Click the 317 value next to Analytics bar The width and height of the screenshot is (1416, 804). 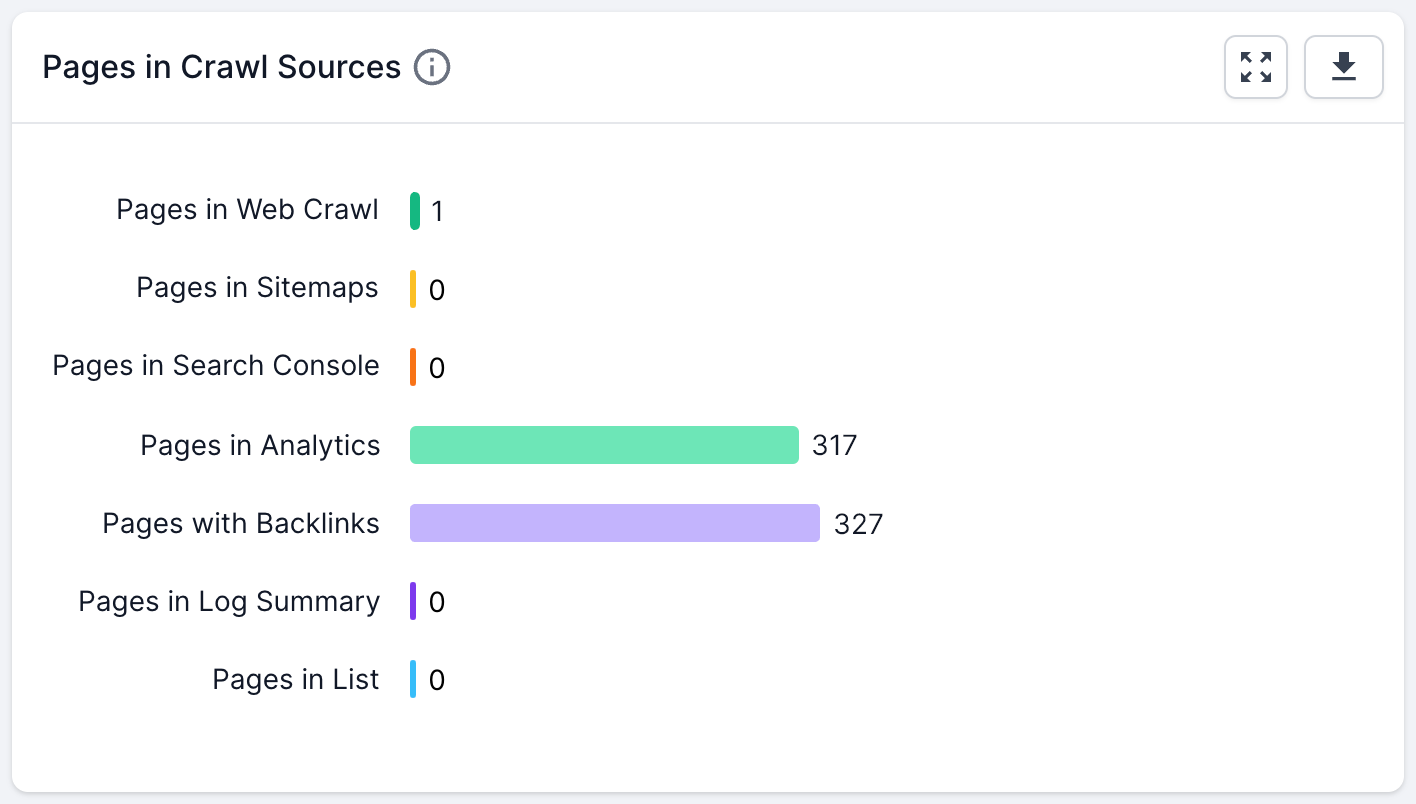click(834, 445)
